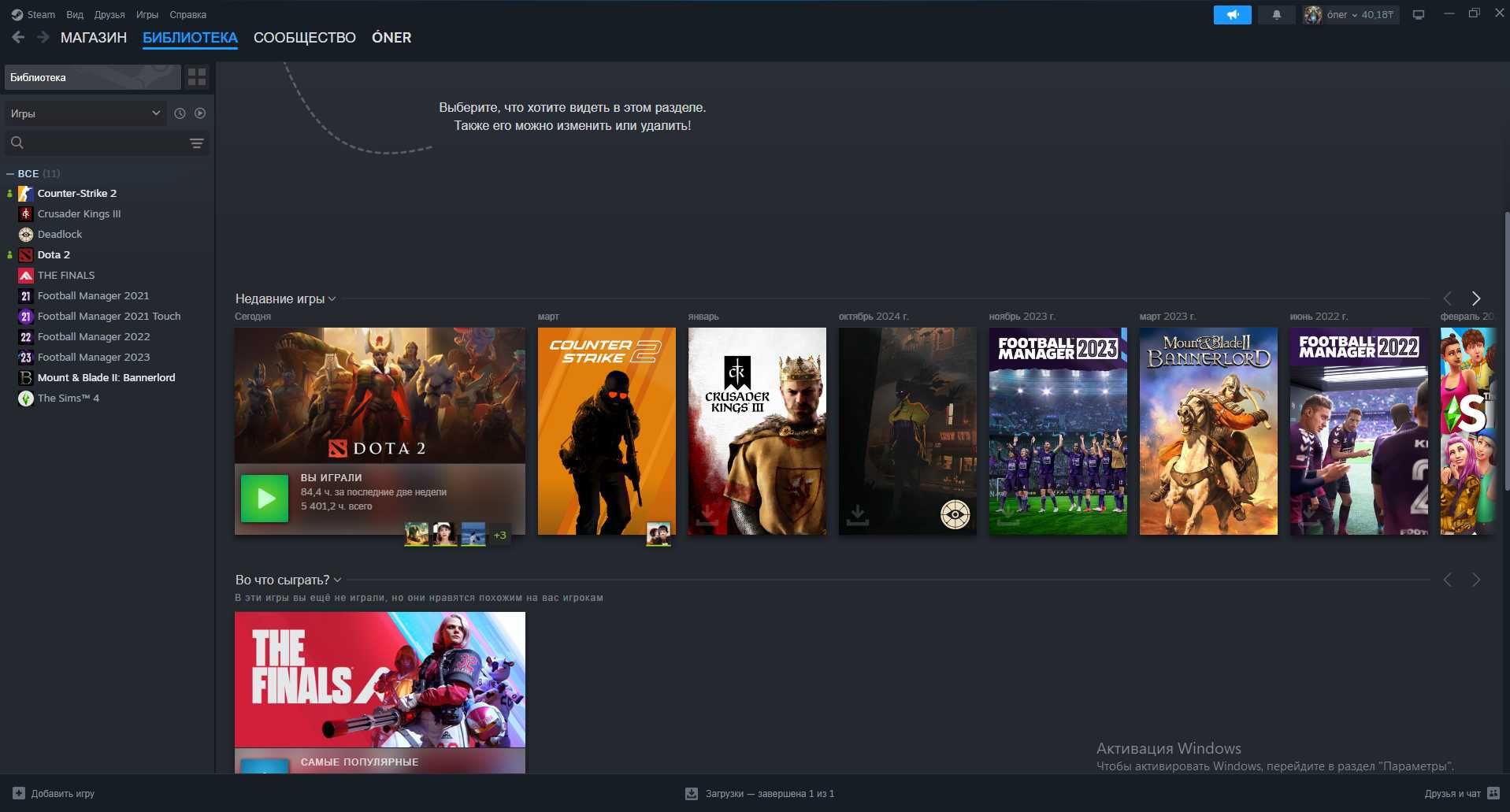Open advanced filter settings icon in search bar
1510x812 pixels.
point(197,143)
